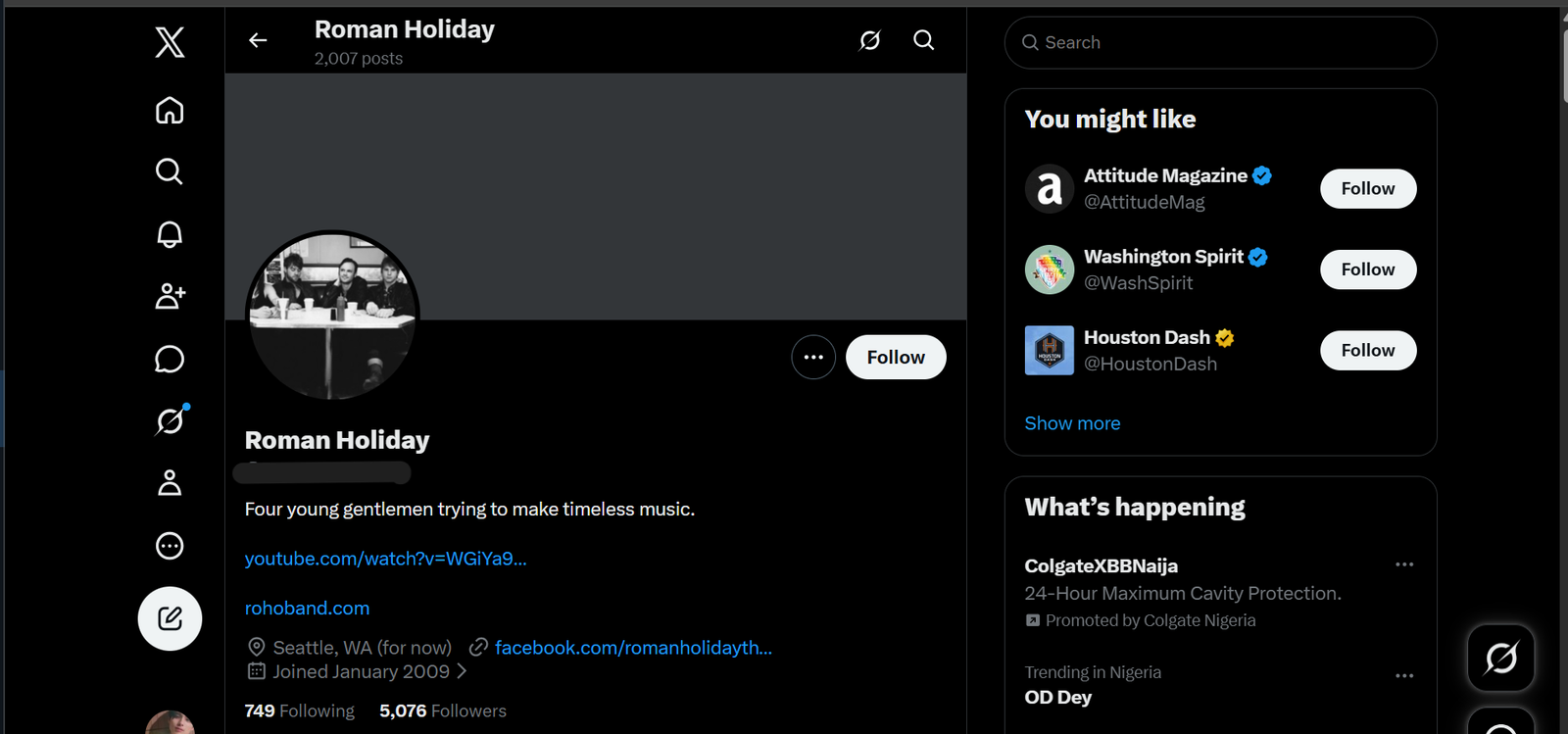Go back using the header arrow
This screenshot has width=1568, height=734.
coord(258,40)
